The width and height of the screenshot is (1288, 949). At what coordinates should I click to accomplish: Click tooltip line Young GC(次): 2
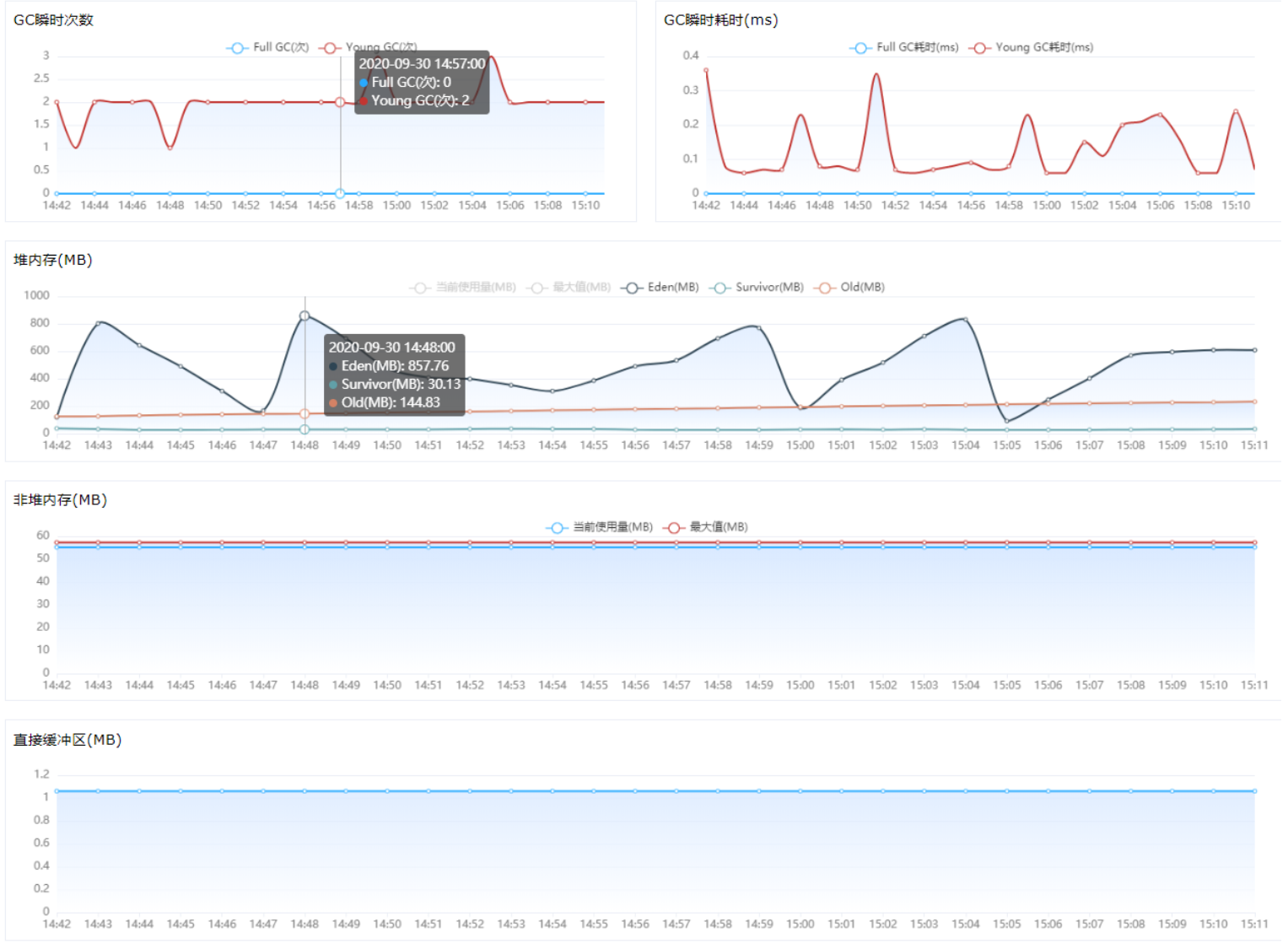tap(415, 101)
